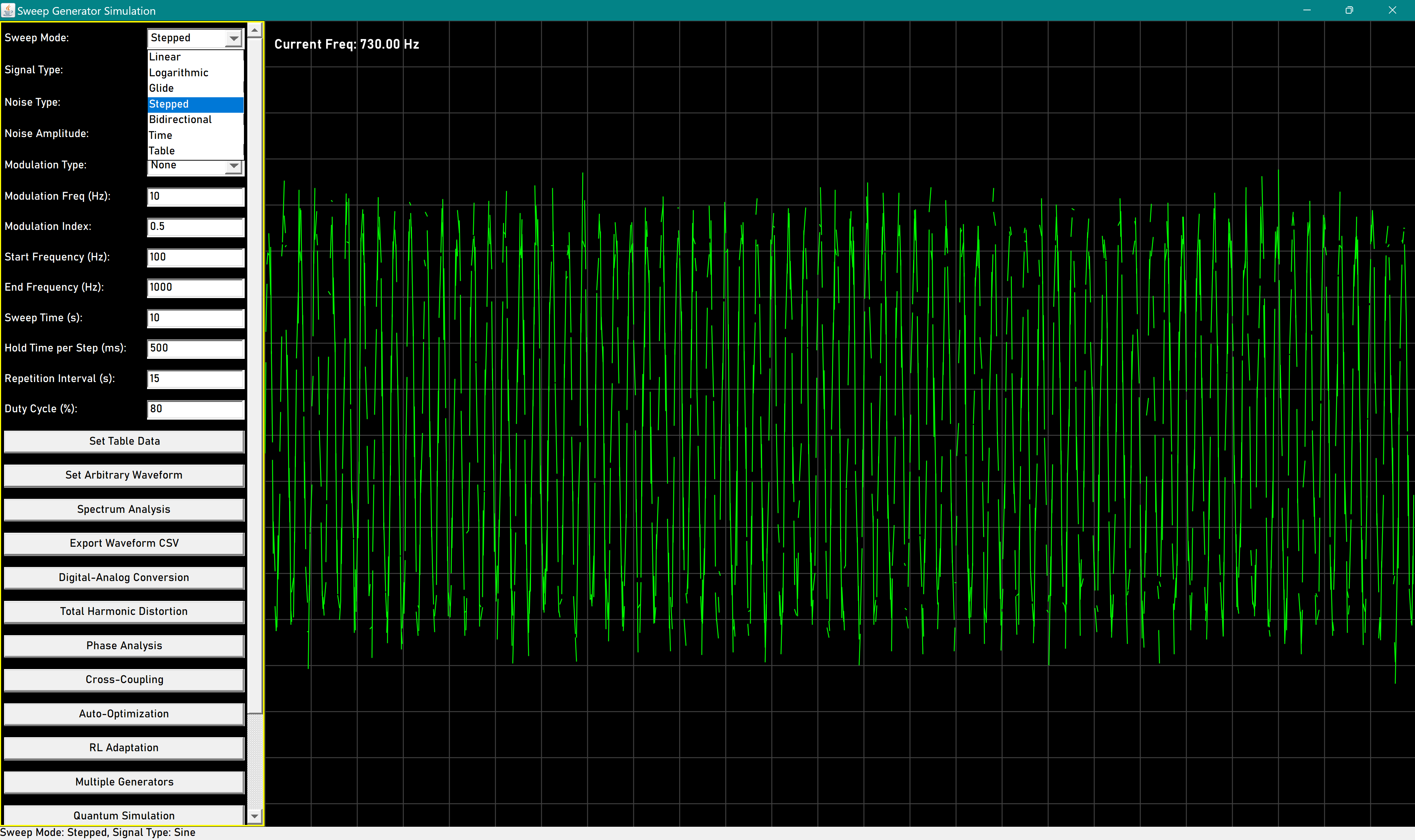Focus the Hold Time per Step field

click(x=195, y=348)
